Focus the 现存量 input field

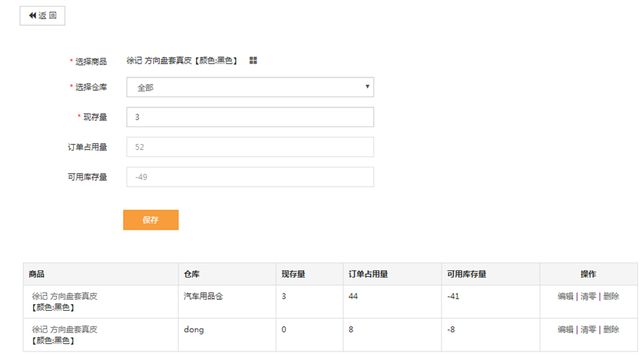(250, 117)
